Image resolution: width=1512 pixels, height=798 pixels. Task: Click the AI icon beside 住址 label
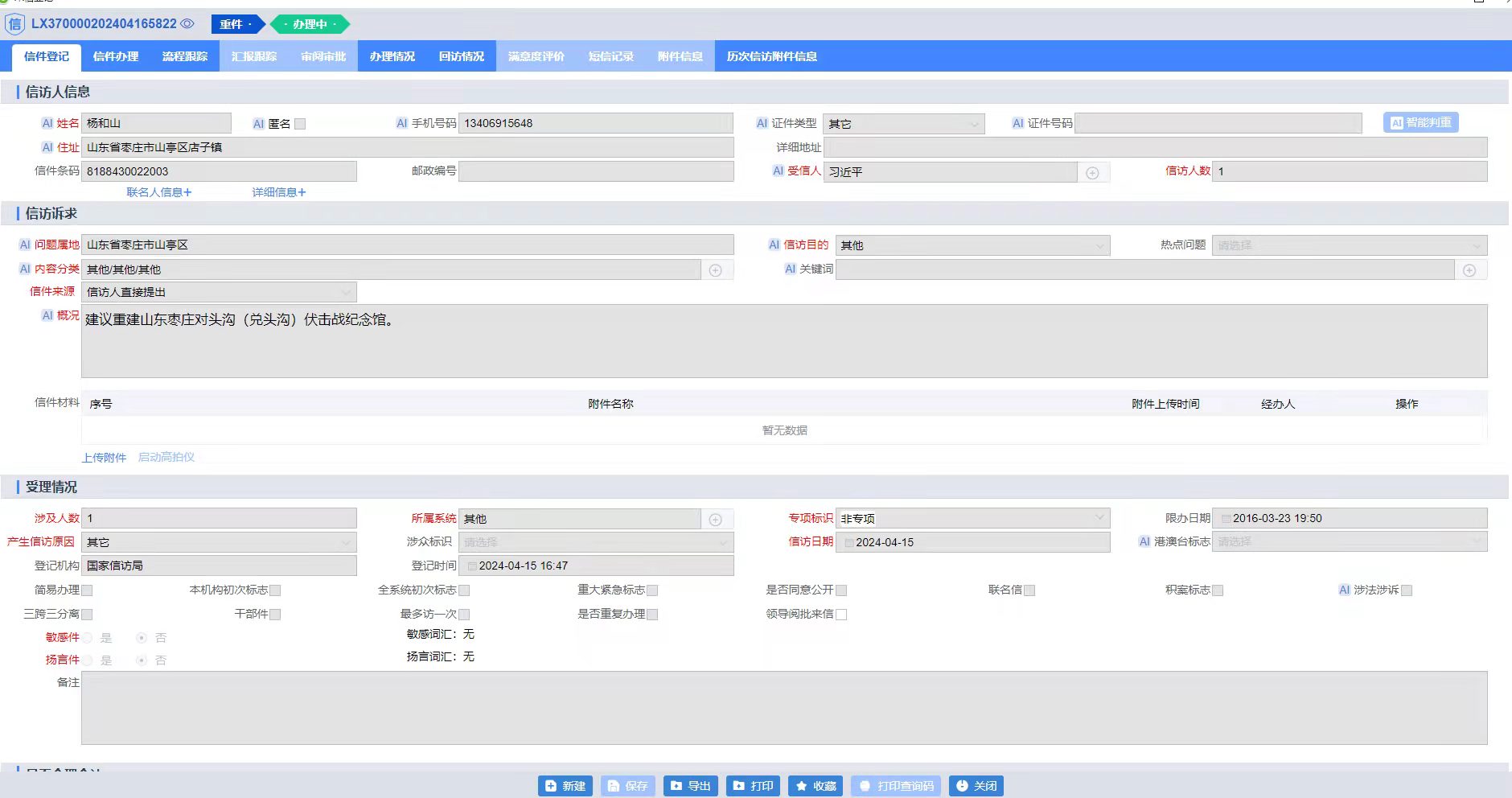click(47, 147)
